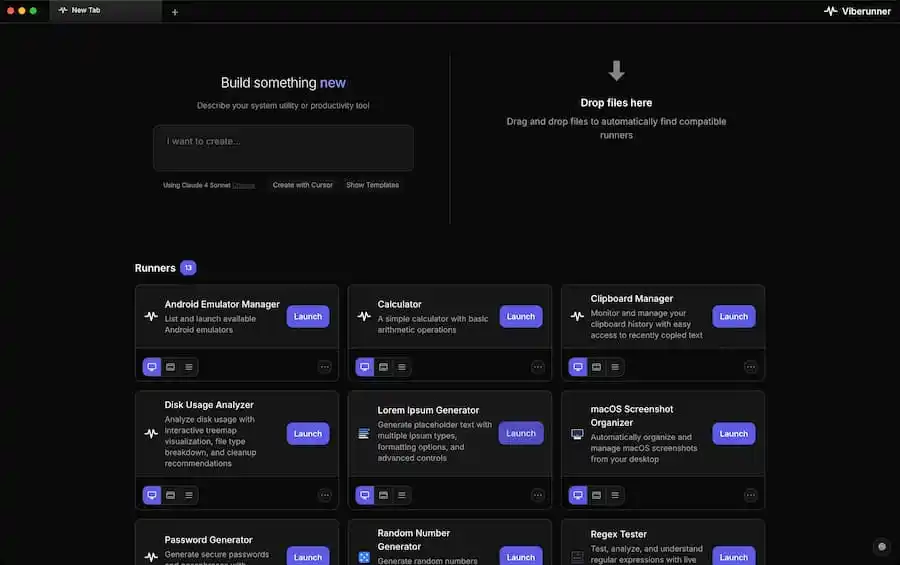
Task: Change the Claude 4 Sonnet model link
Action: 243,185
